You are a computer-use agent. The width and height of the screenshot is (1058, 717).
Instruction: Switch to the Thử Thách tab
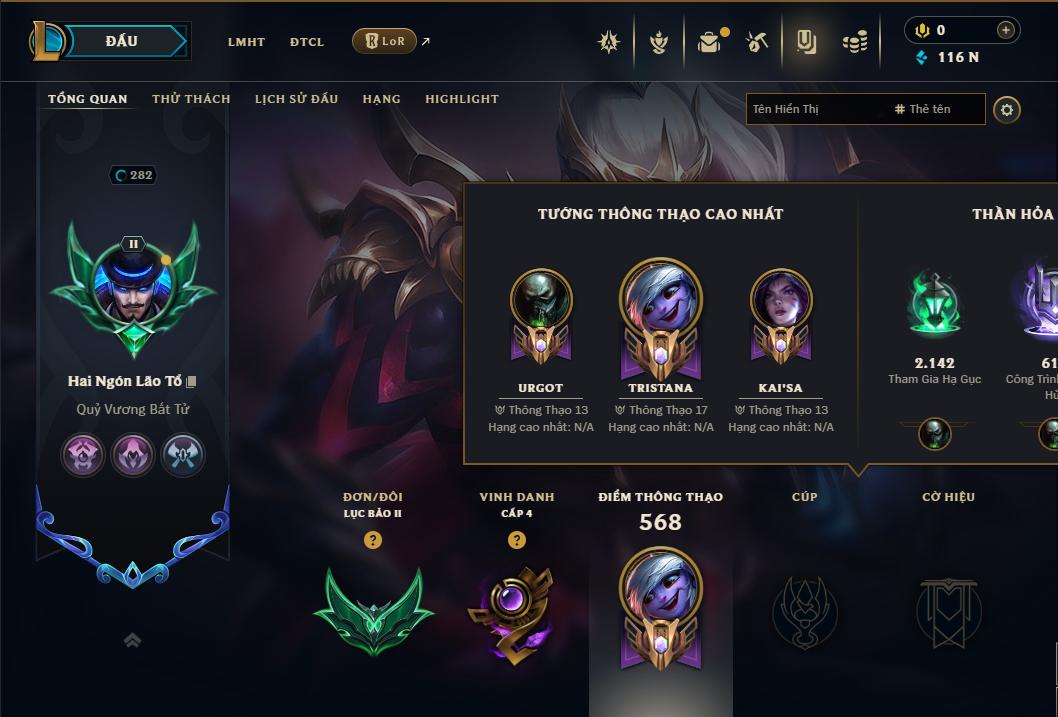pyautogui.click(x=192, y=99)
